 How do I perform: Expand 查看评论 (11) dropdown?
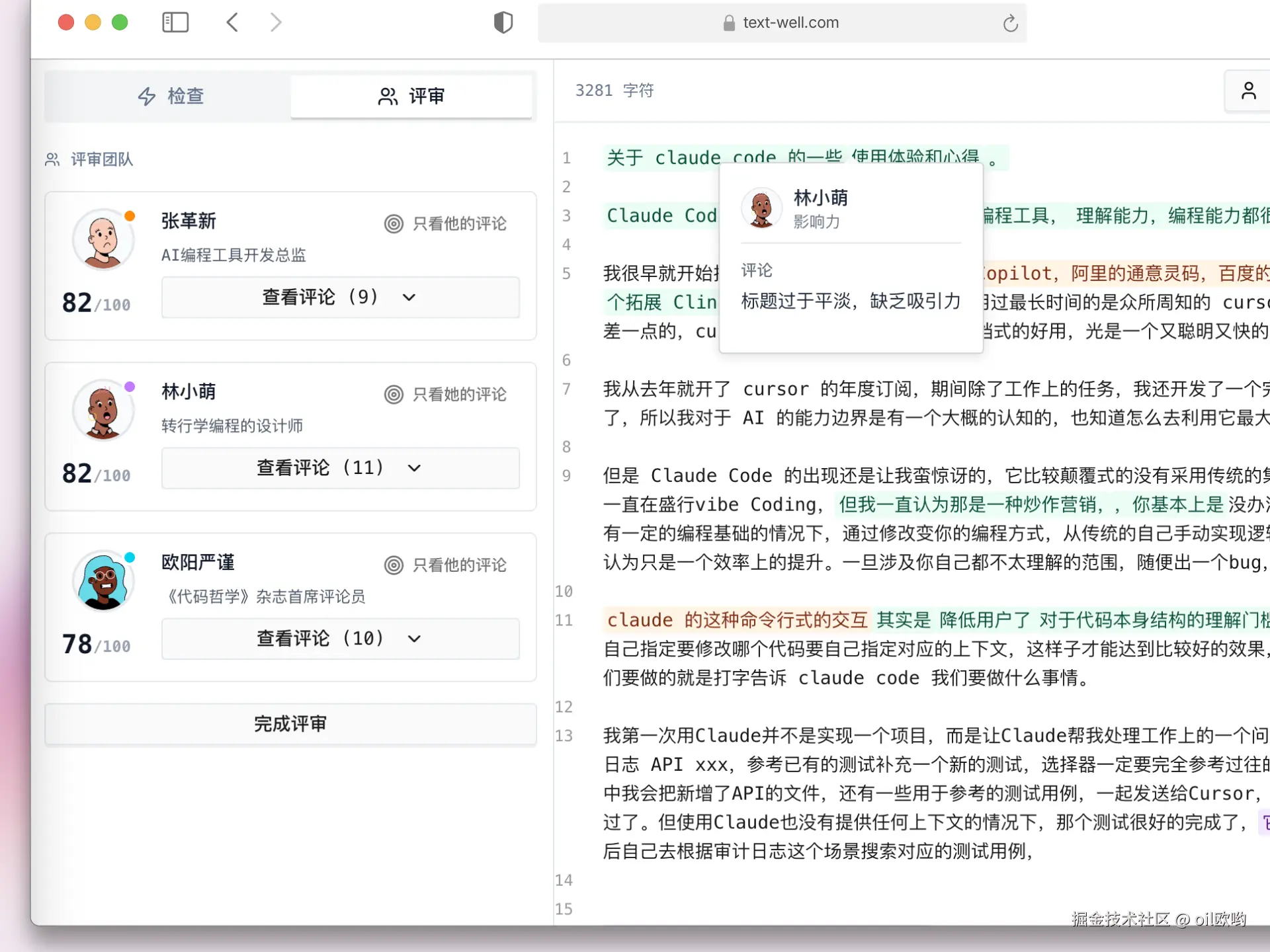pos(340,468)
